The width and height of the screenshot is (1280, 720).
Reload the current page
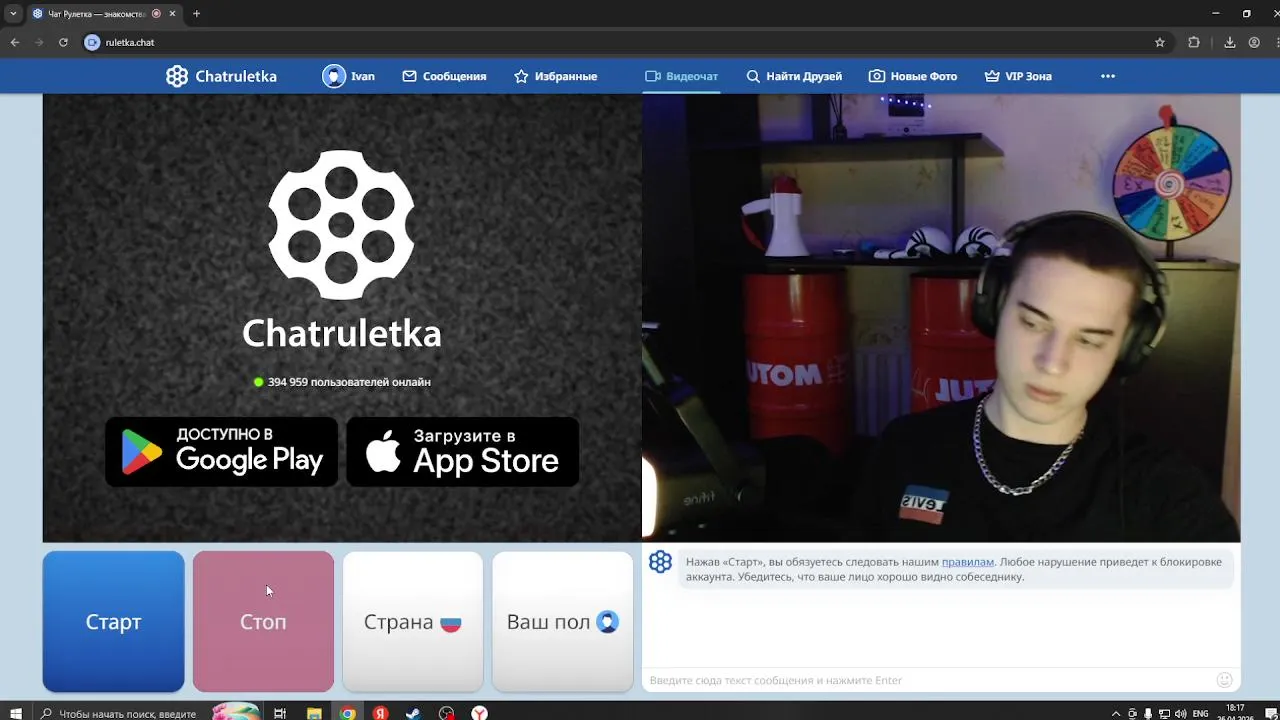click(63, 42)
